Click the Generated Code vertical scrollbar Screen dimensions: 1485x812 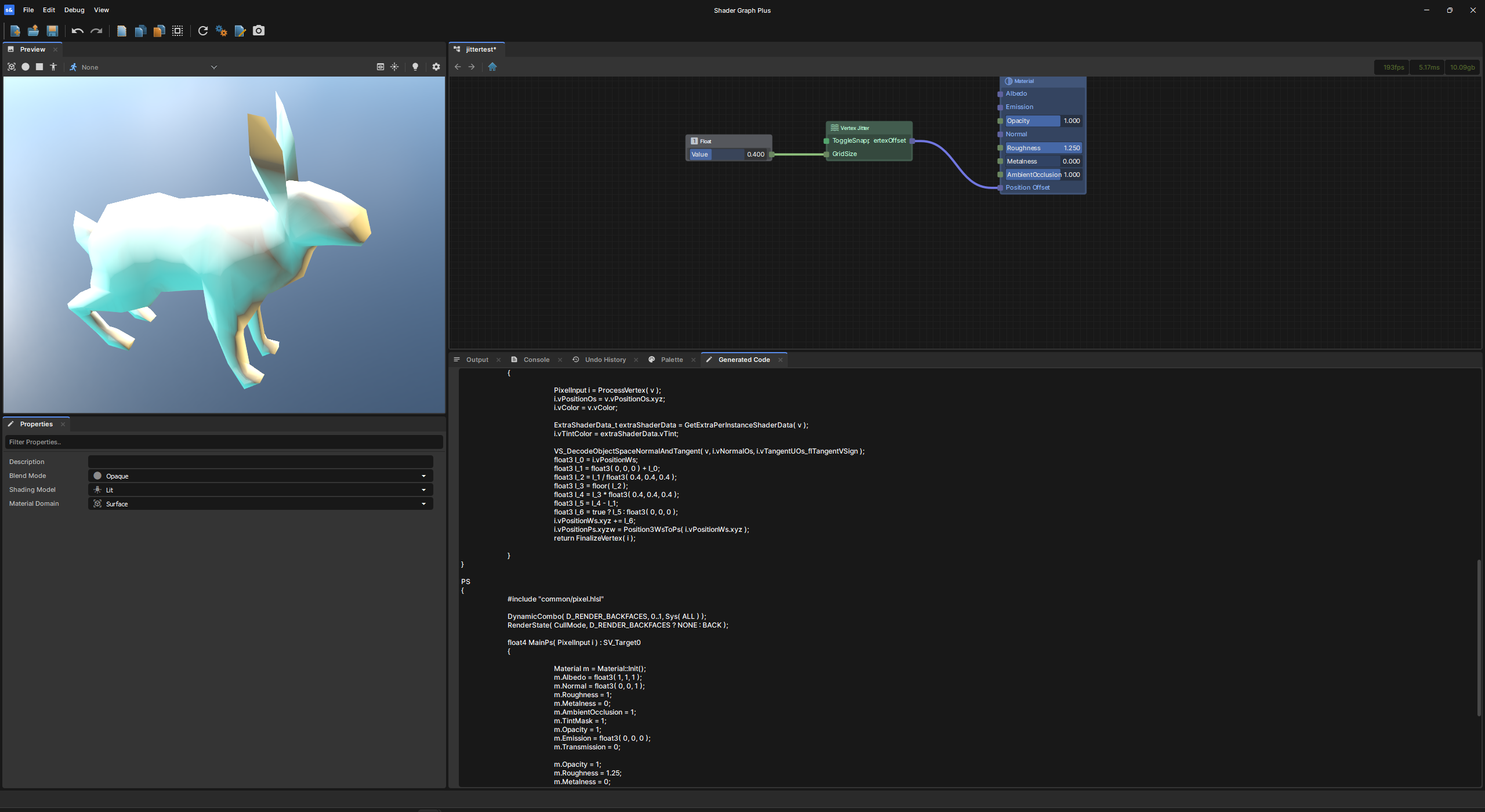1479,638
